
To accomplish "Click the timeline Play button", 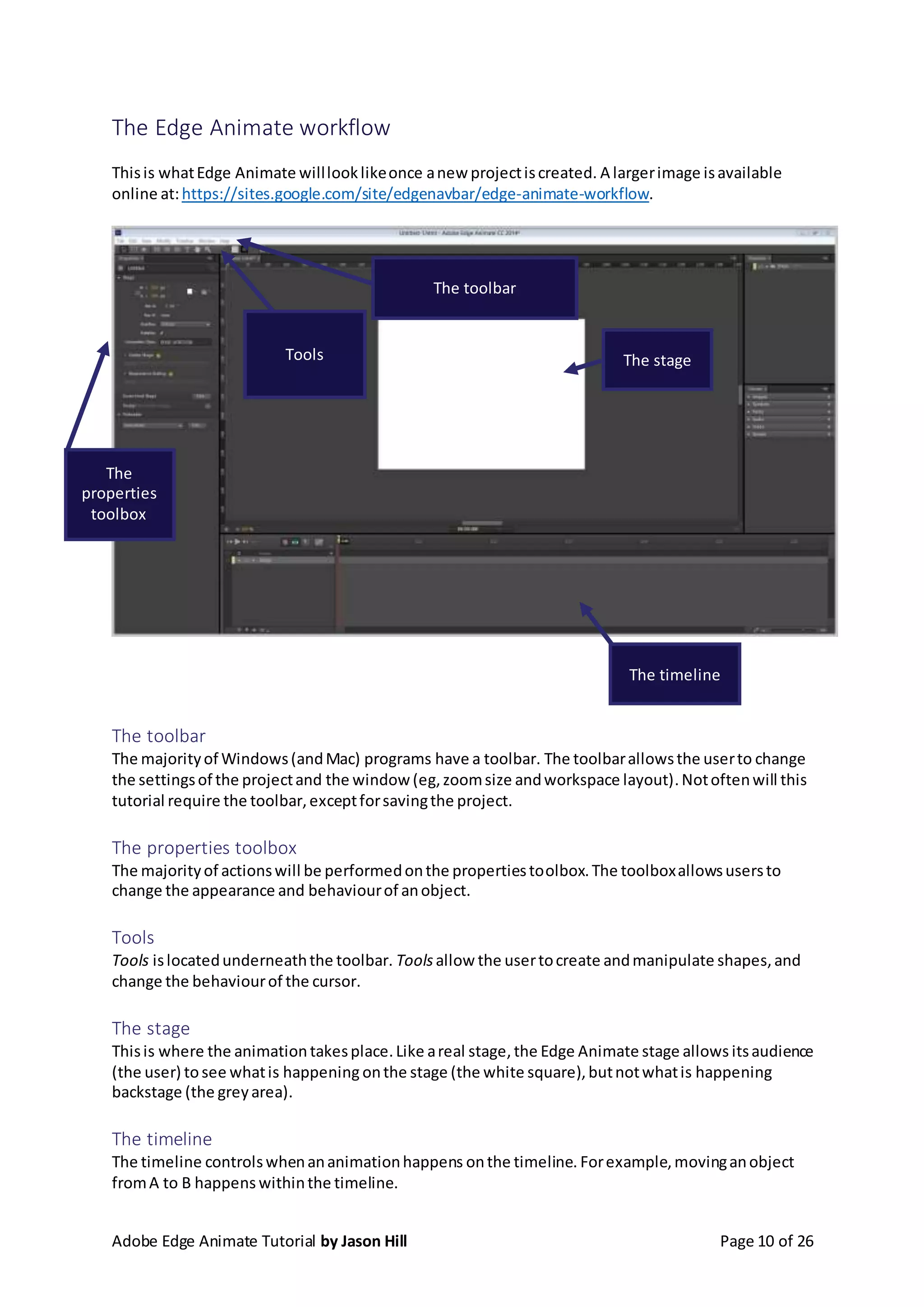I will [x=237, y=542].
